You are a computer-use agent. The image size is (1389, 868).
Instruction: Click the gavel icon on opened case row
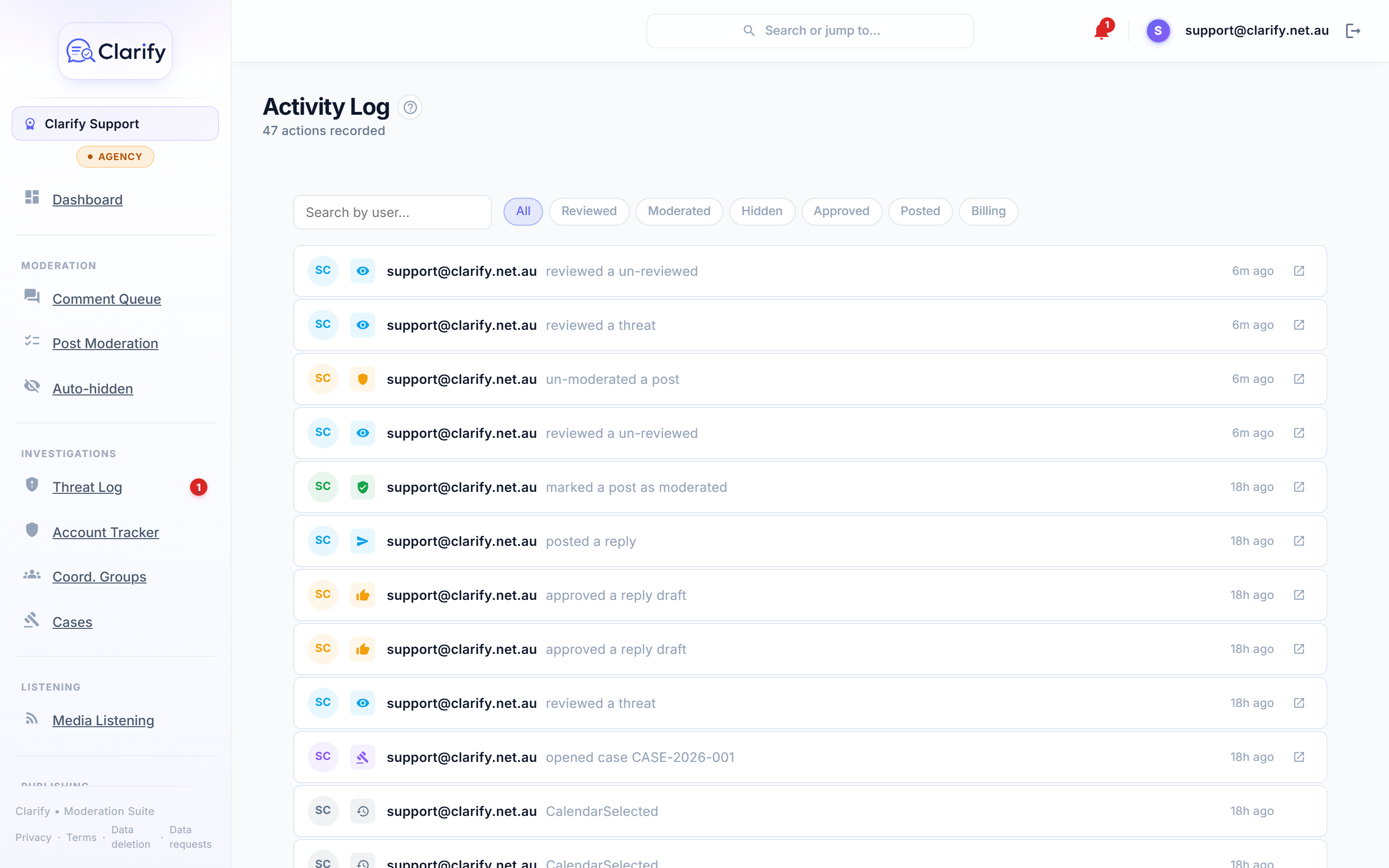pyautogui.click(x=363, y=757)
